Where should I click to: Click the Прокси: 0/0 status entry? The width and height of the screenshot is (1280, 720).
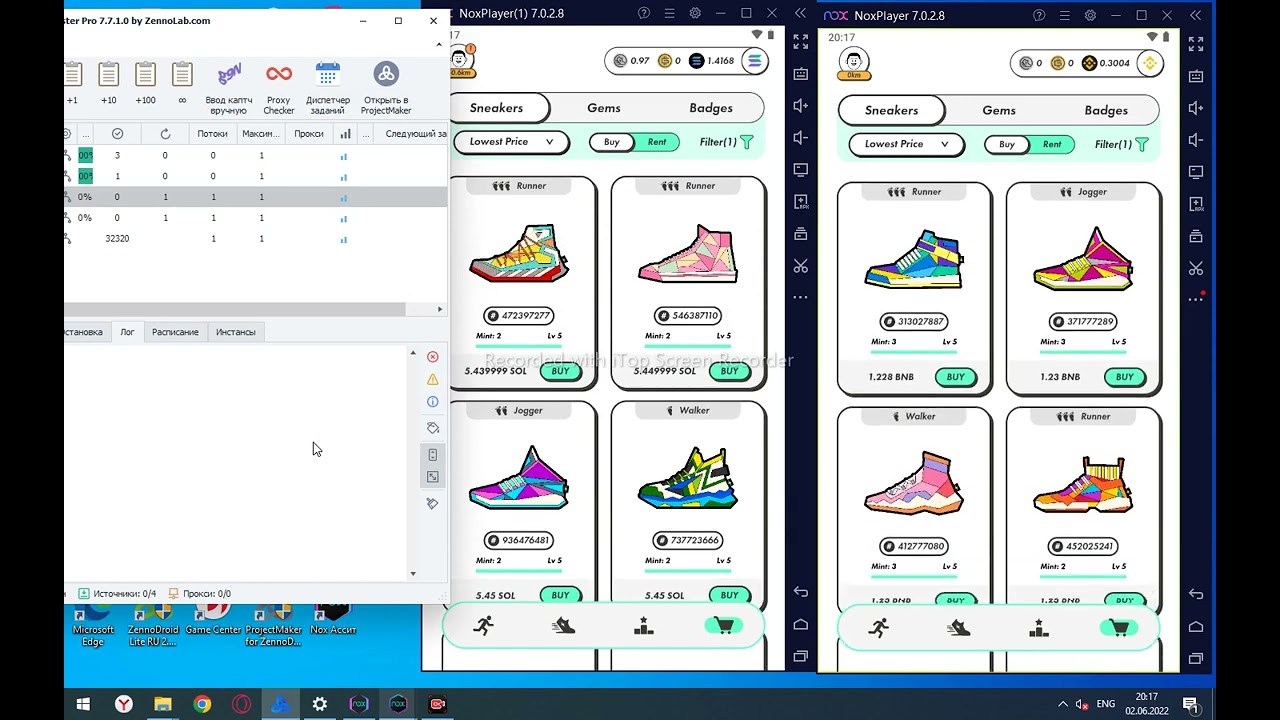point(200,594)
